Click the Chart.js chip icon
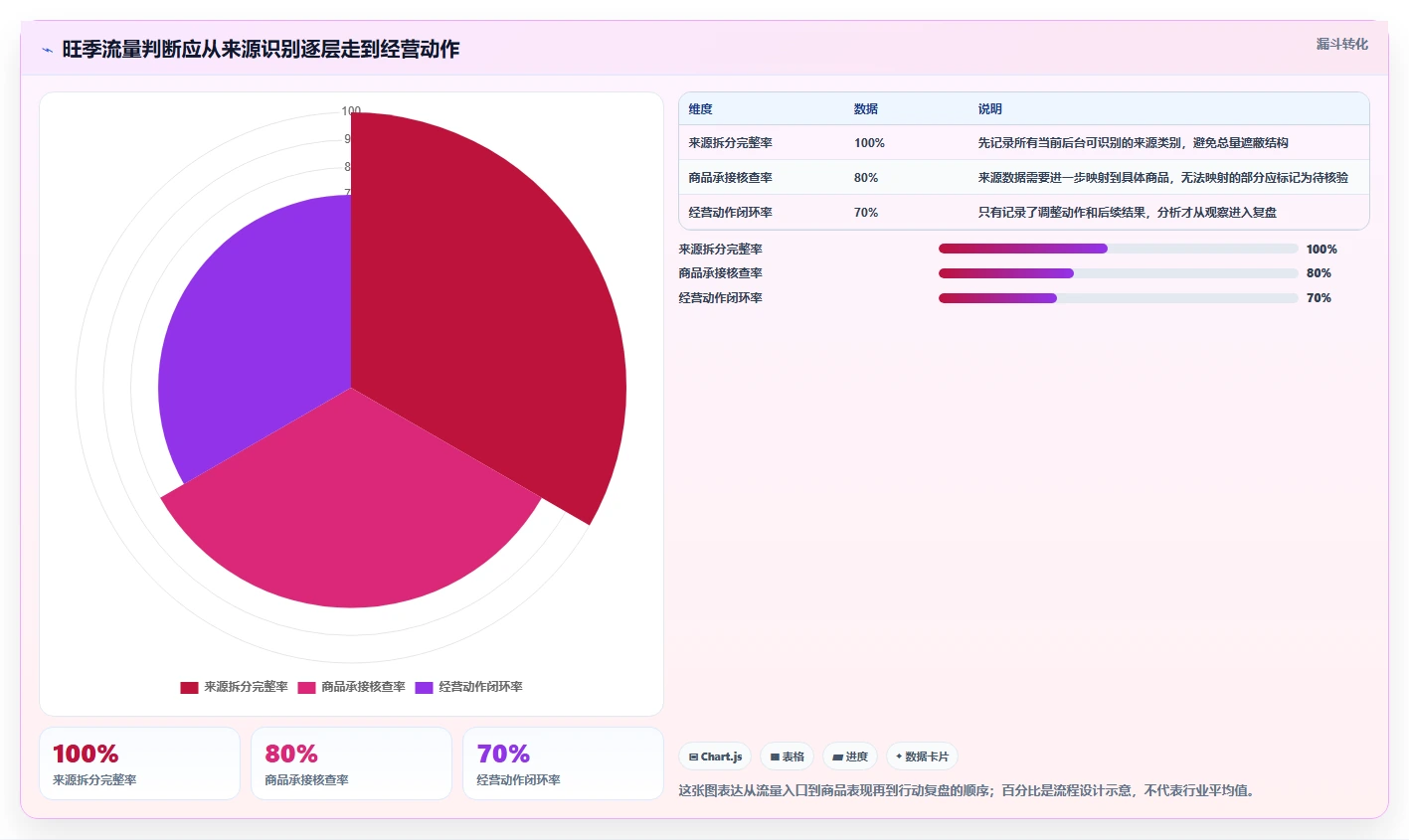Screen dimensions: 1409x840 693,757
